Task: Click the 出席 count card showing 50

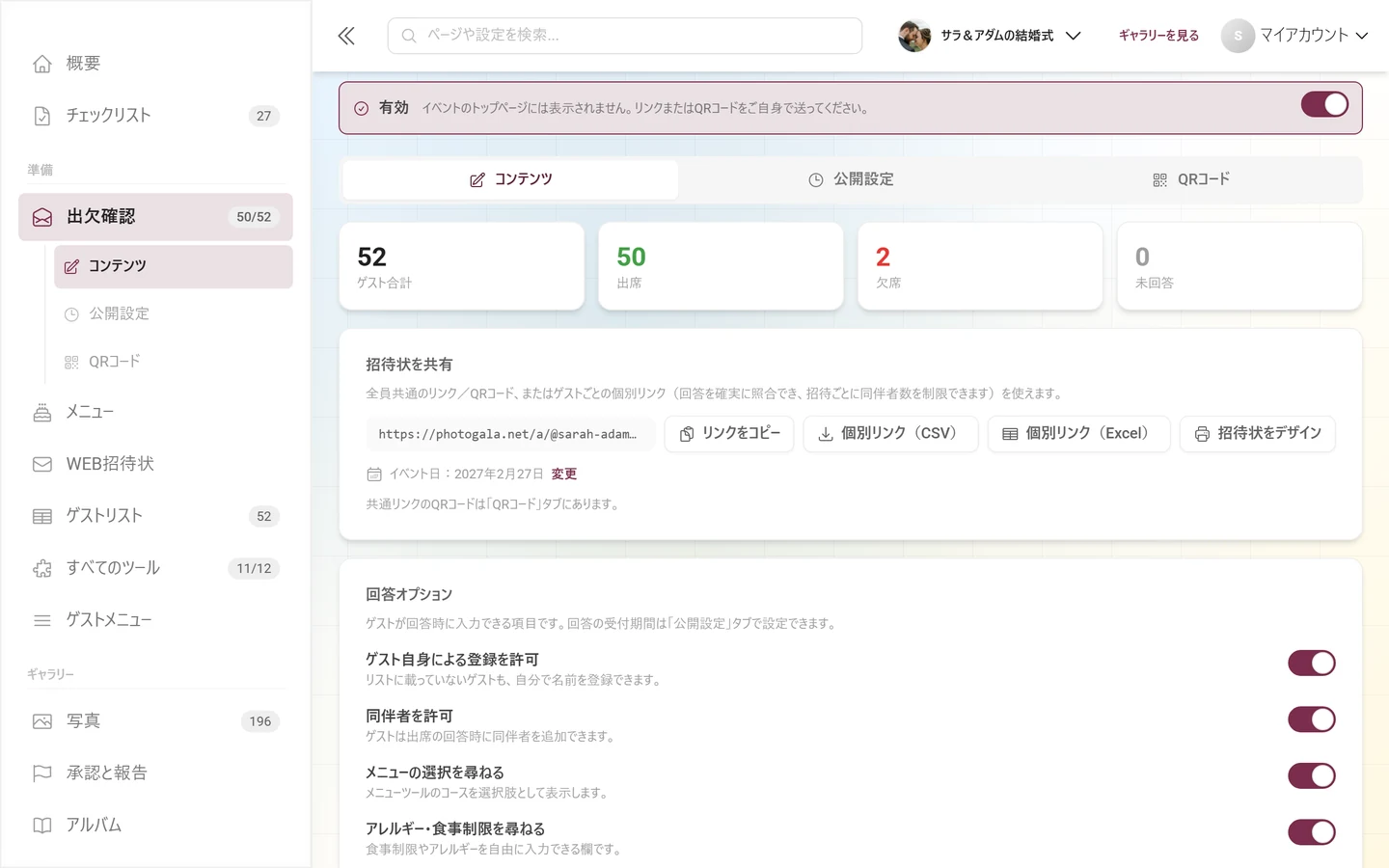Action: 721,266
